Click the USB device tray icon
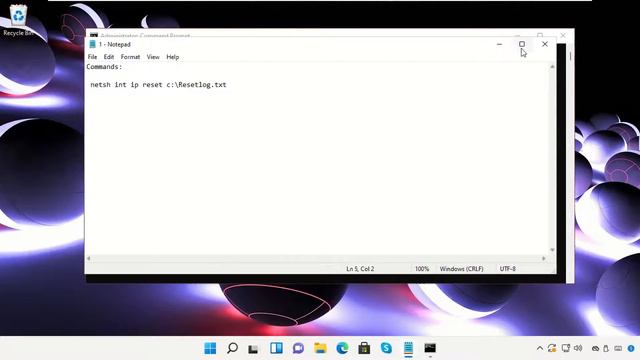640x360 pixels. point(606,349)
